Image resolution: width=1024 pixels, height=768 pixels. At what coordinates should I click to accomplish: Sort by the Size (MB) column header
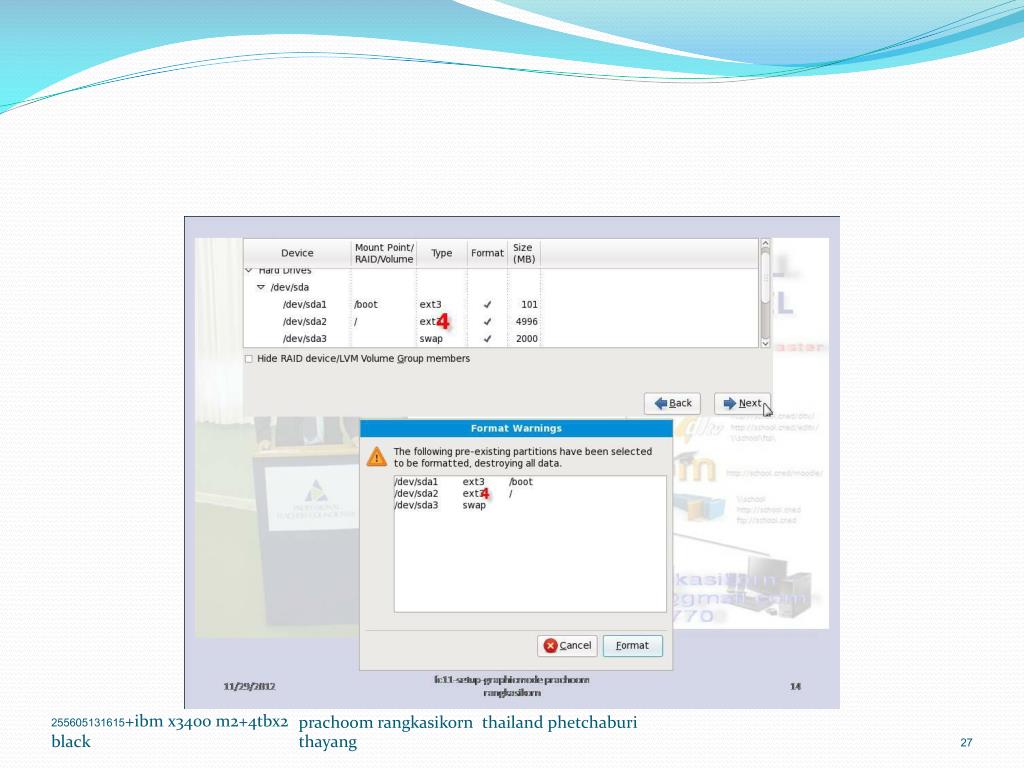[524, 253]
